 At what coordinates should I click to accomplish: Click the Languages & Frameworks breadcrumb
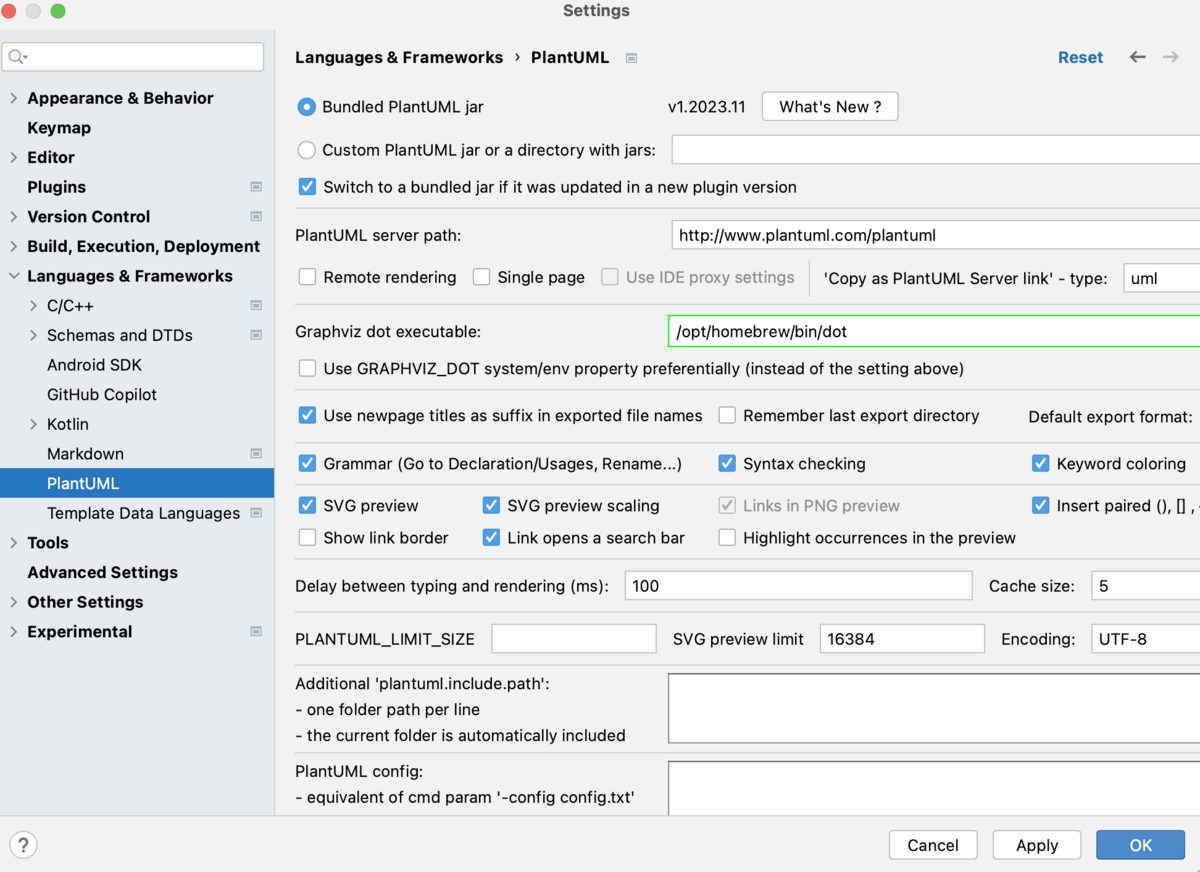tap(399, 57)
